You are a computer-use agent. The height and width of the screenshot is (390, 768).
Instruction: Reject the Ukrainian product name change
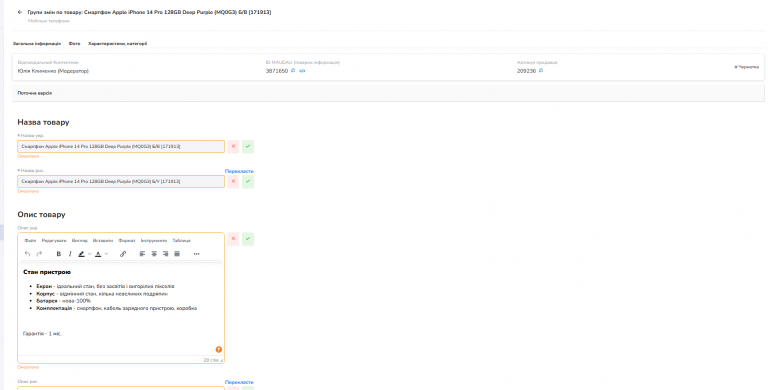point(233,146)
